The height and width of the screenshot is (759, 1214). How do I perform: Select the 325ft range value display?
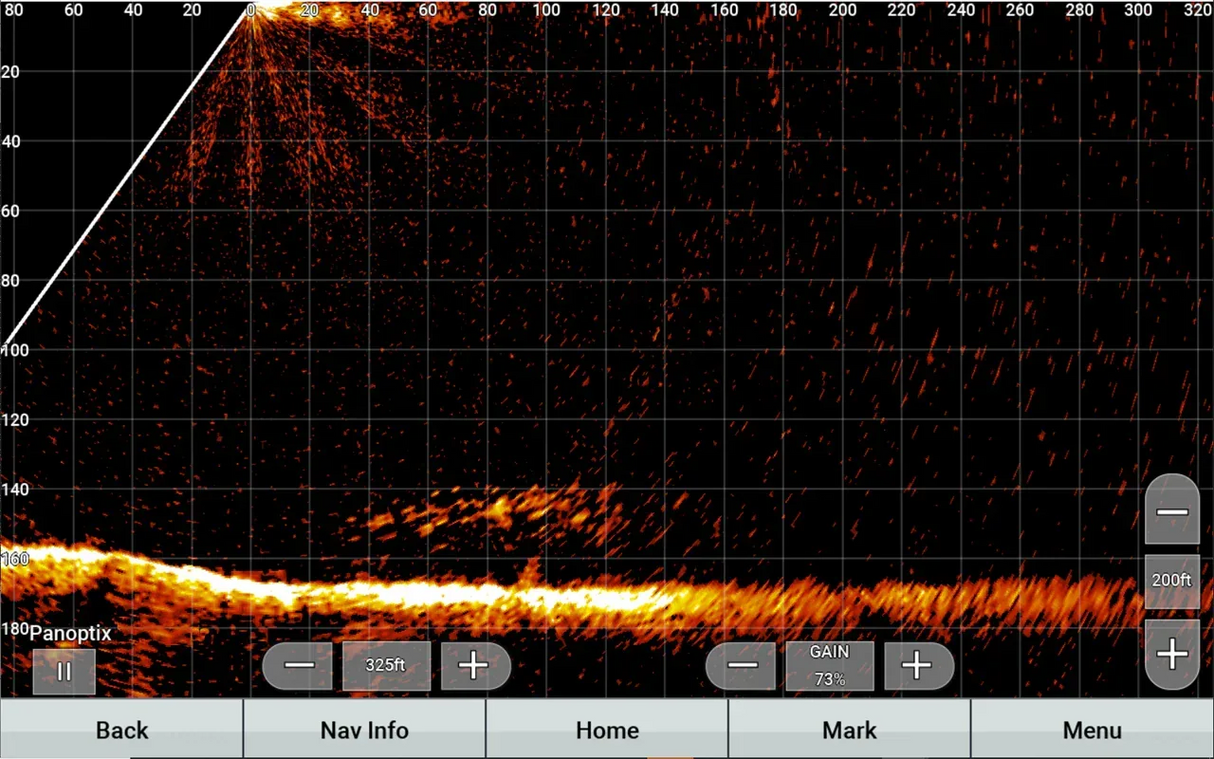point(386,665)
